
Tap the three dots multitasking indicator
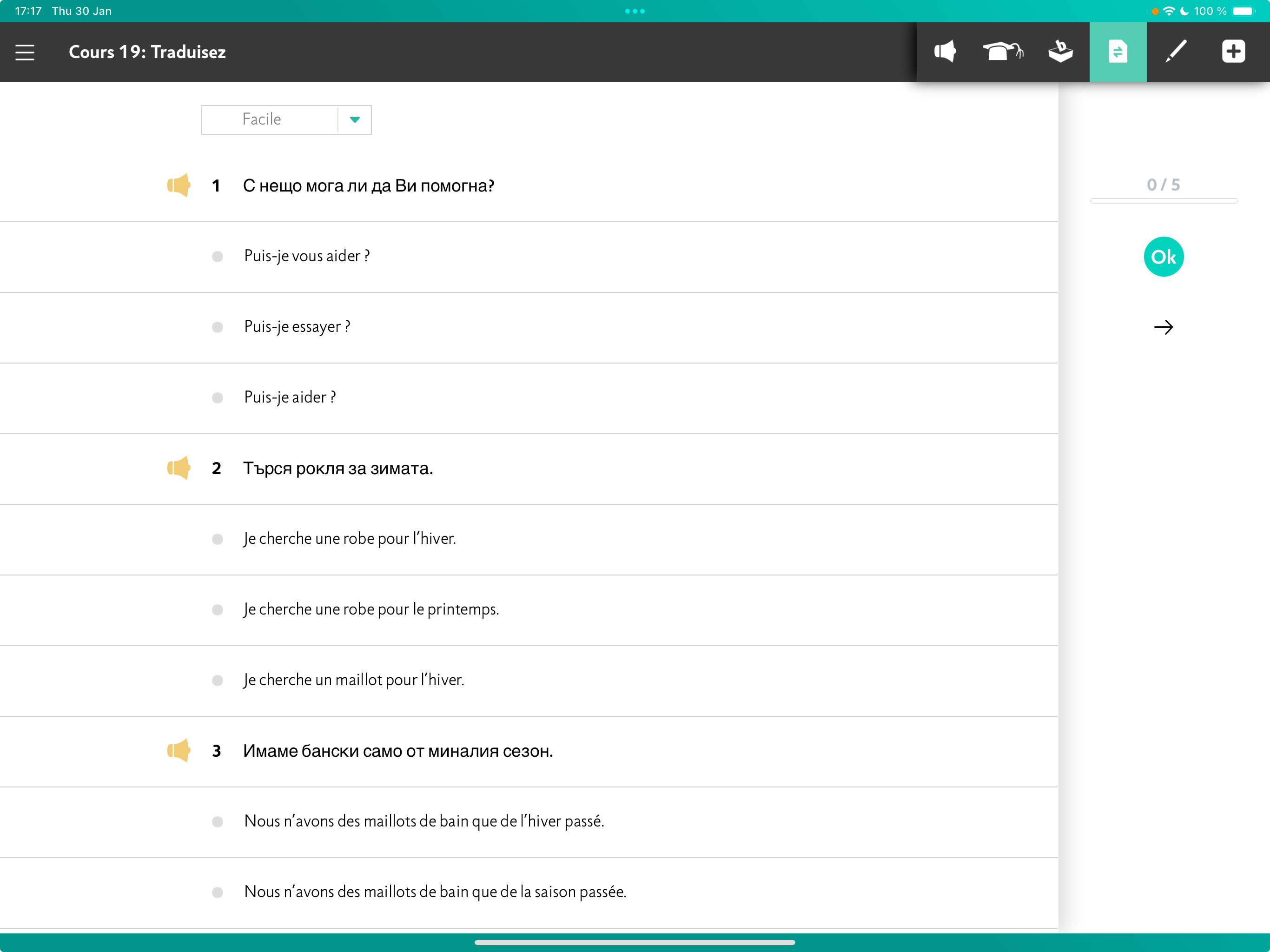coord(635,11)
